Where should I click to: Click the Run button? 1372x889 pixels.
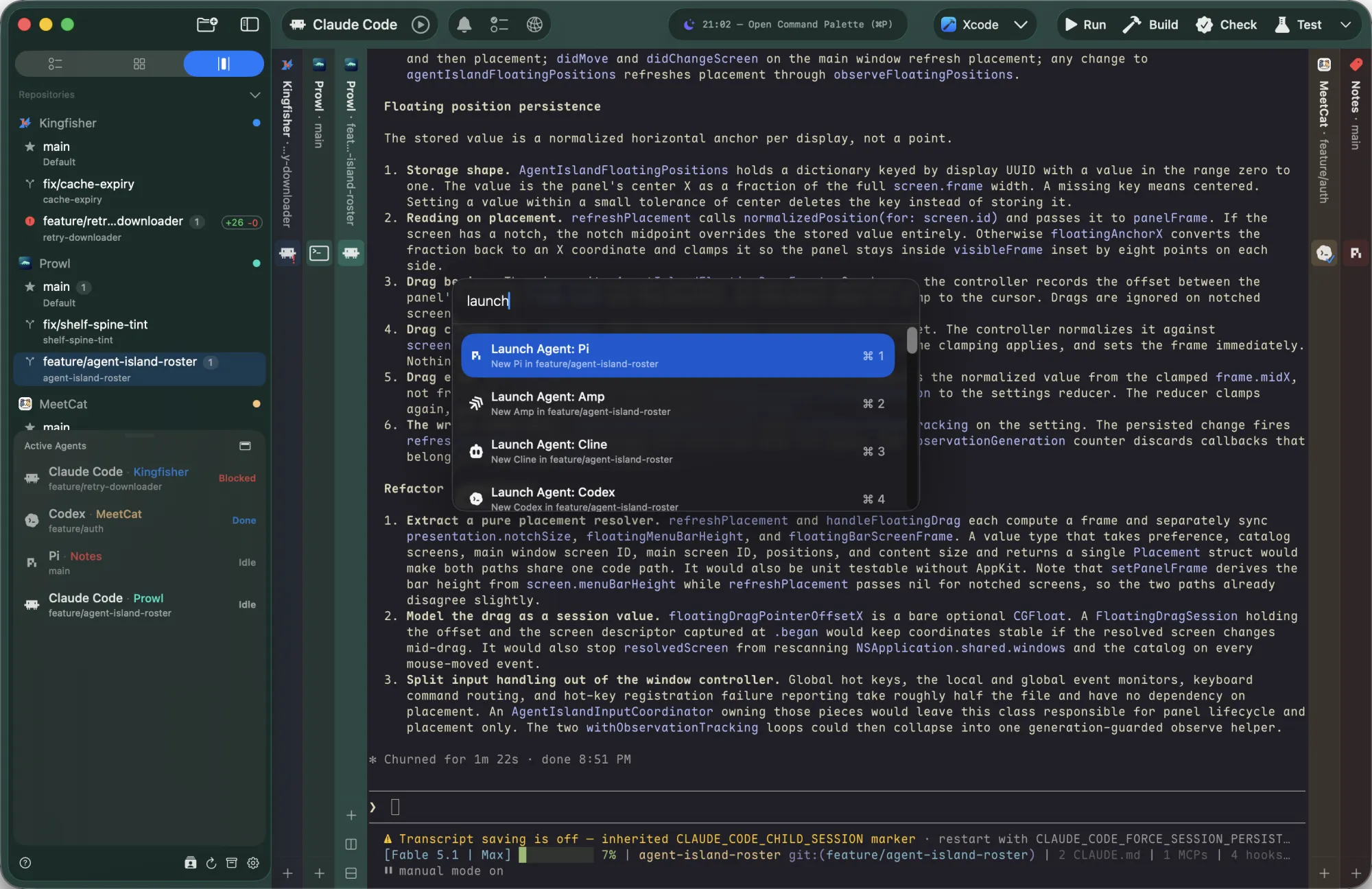coord(1085,25)
